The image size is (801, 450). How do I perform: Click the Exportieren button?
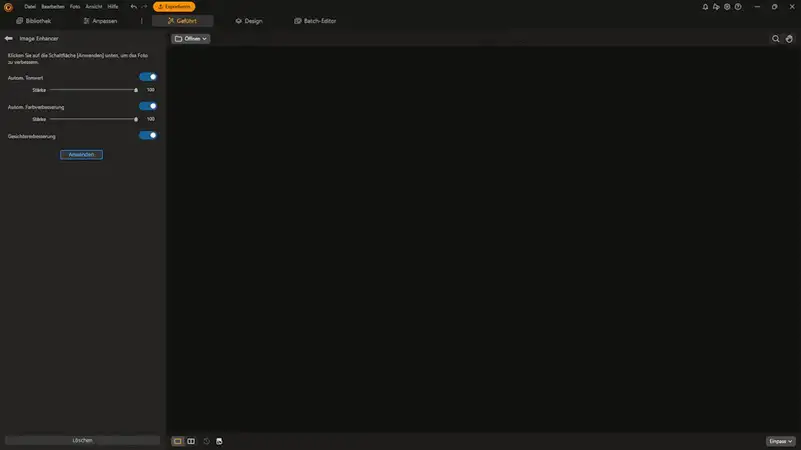coord(174,7)
